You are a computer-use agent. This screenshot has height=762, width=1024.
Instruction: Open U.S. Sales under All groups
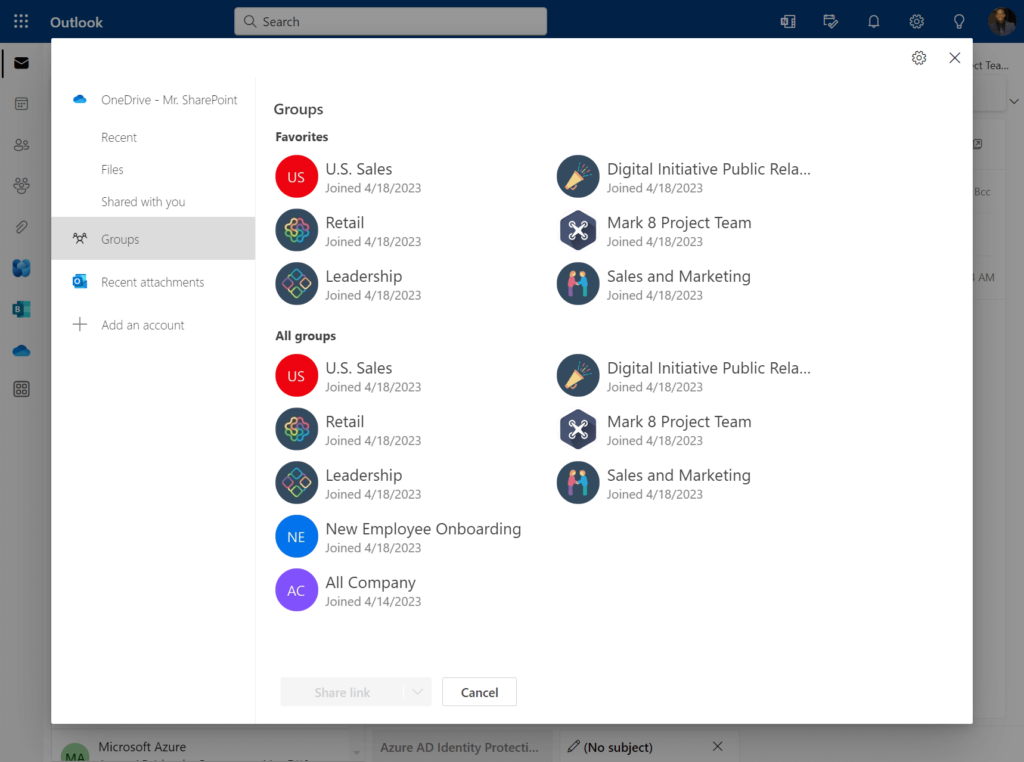359,368
